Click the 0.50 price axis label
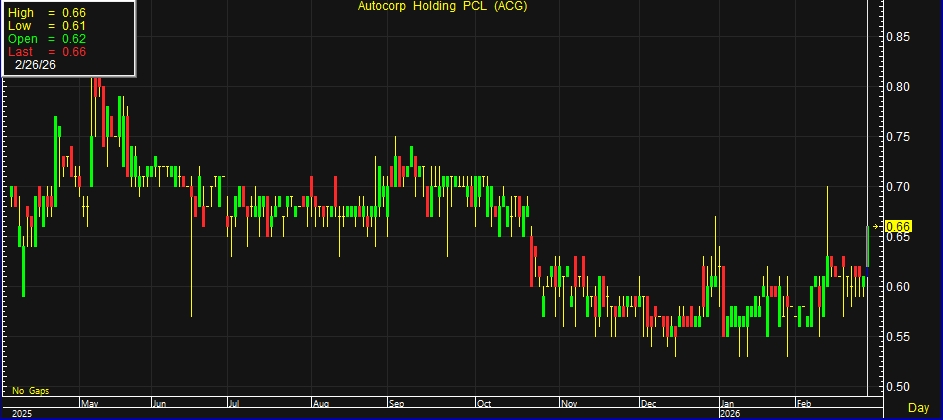The width and height of the screenshot is (943, 420). pyautogui.click(x=897, y=387)
